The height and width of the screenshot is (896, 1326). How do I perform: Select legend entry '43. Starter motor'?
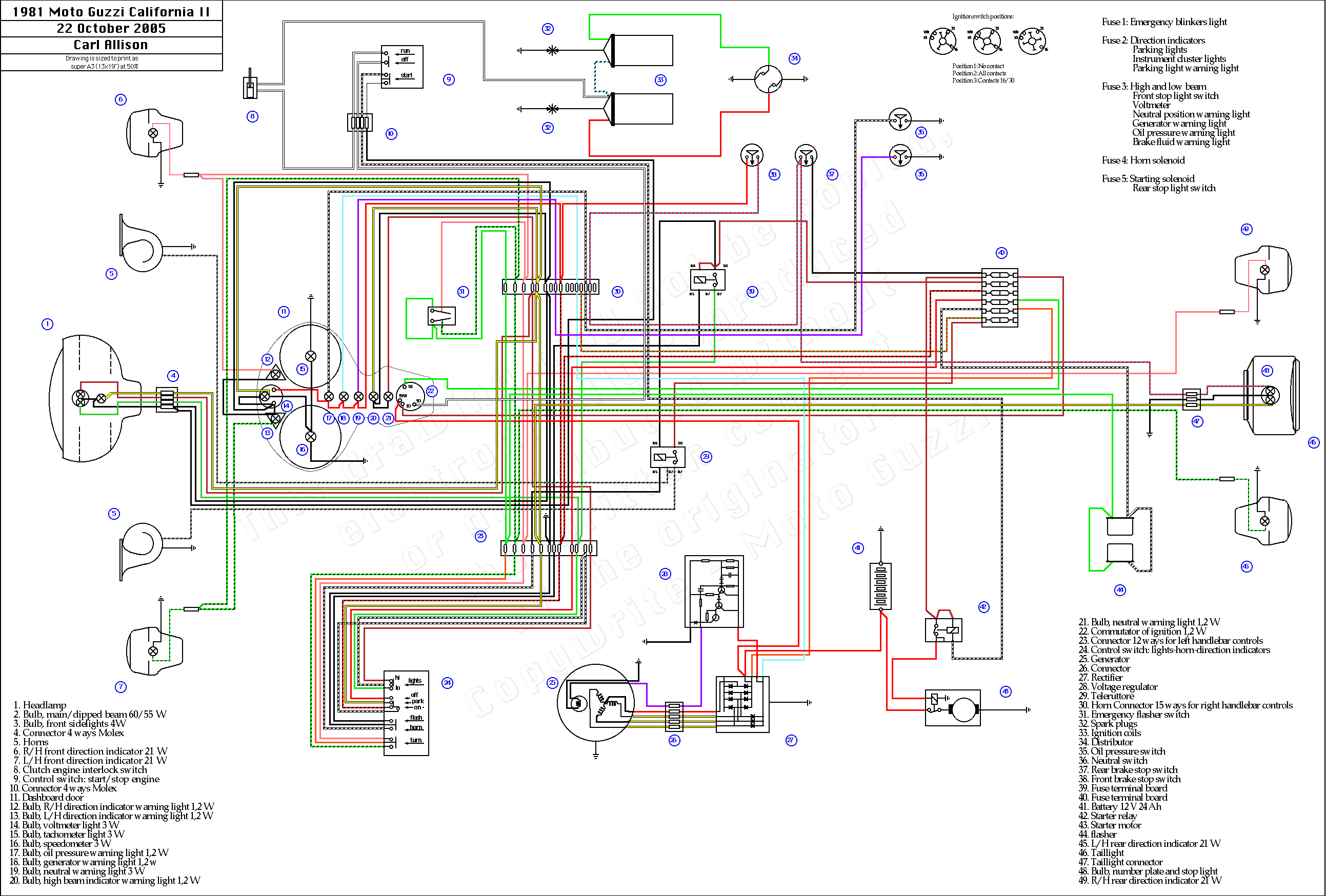1110,825
